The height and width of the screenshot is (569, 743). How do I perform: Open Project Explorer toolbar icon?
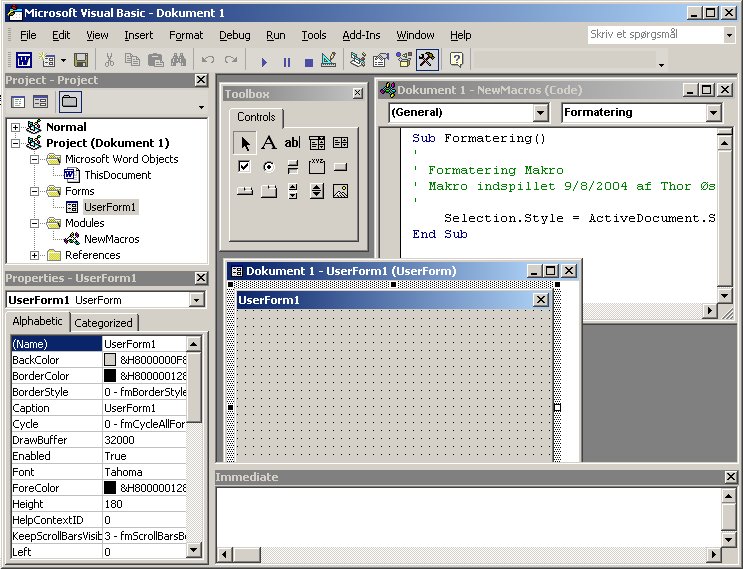coord(358,60)
